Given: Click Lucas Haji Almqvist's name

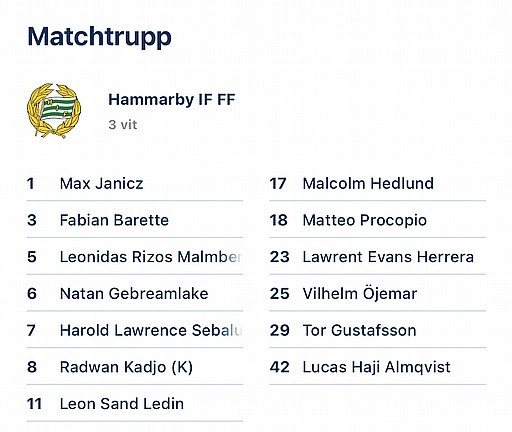Looking at the screenshot, I should [x=376, y=367].
